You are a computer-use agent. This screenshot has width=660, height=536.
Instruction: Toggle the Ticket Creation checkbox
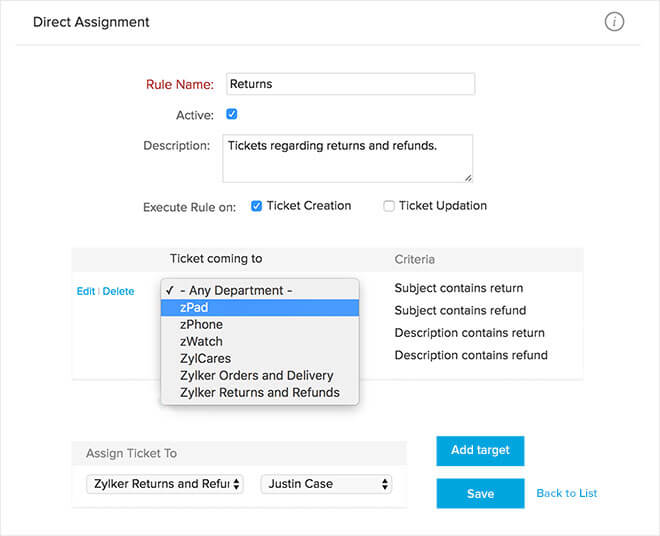coord(256,206)
